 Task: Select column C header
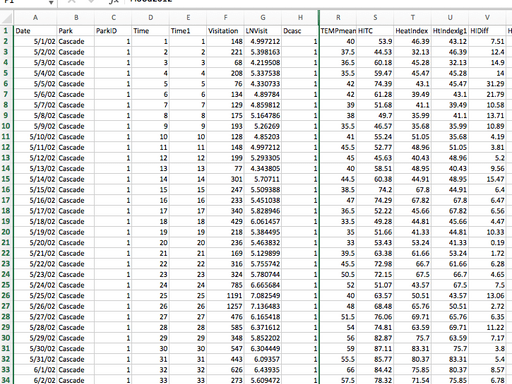(x=113, y=18)
